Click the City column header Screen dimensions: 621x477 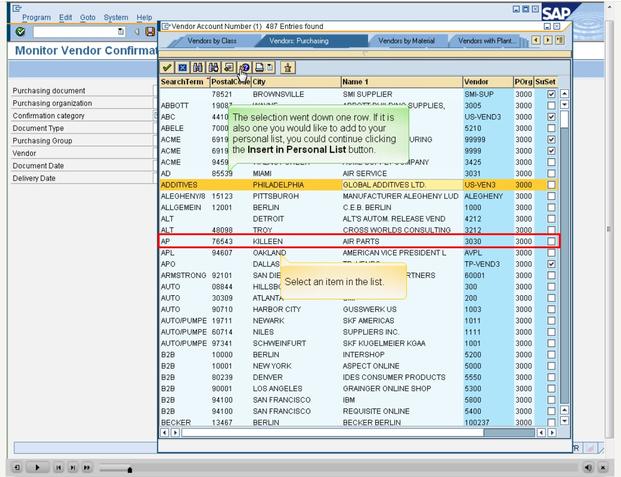coord(296,82)
